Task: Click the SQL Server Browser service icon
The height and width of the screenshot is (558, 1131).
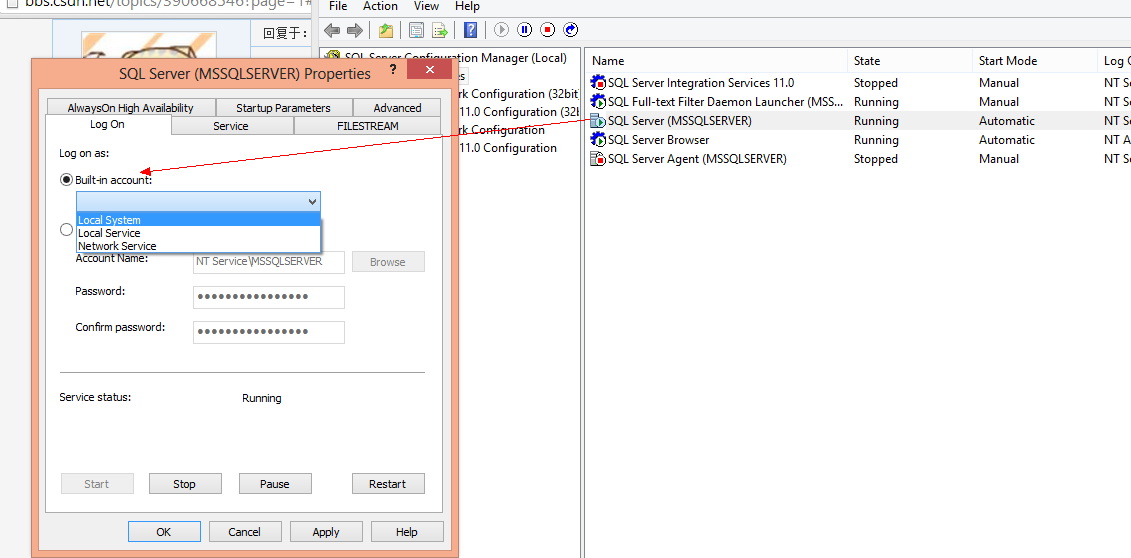Action: [598, 140]
